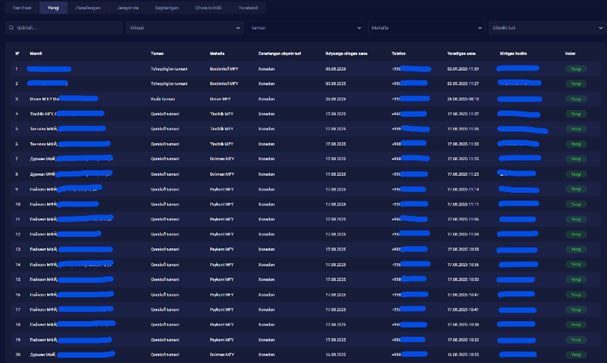This screenshot has height=363, width=607.
Task: Click the Yangi status badge in row 3
Action: 576,99
